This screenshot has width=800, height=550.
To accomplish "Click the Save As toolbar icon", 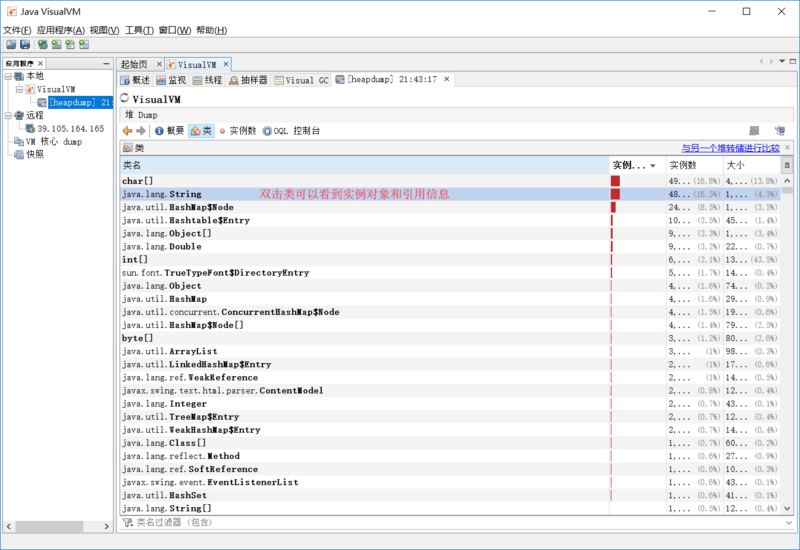I will click(25, 45).
